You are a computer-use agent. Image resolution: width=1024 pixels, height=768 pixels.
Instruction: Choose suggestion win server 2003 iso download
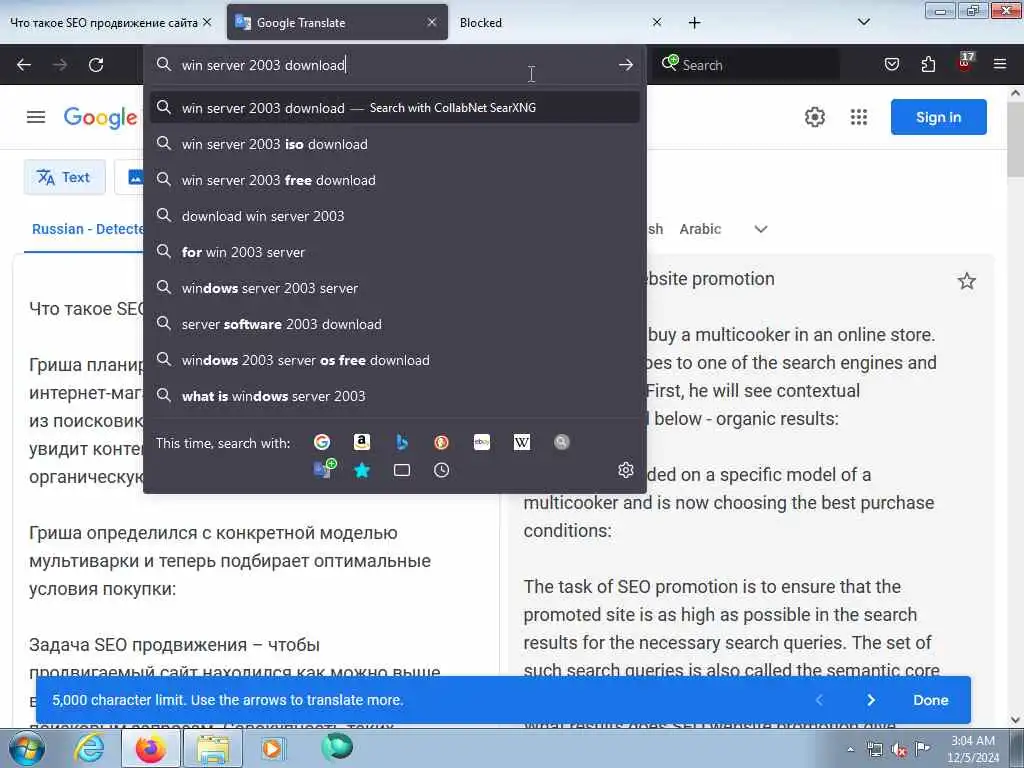(394, 144)
